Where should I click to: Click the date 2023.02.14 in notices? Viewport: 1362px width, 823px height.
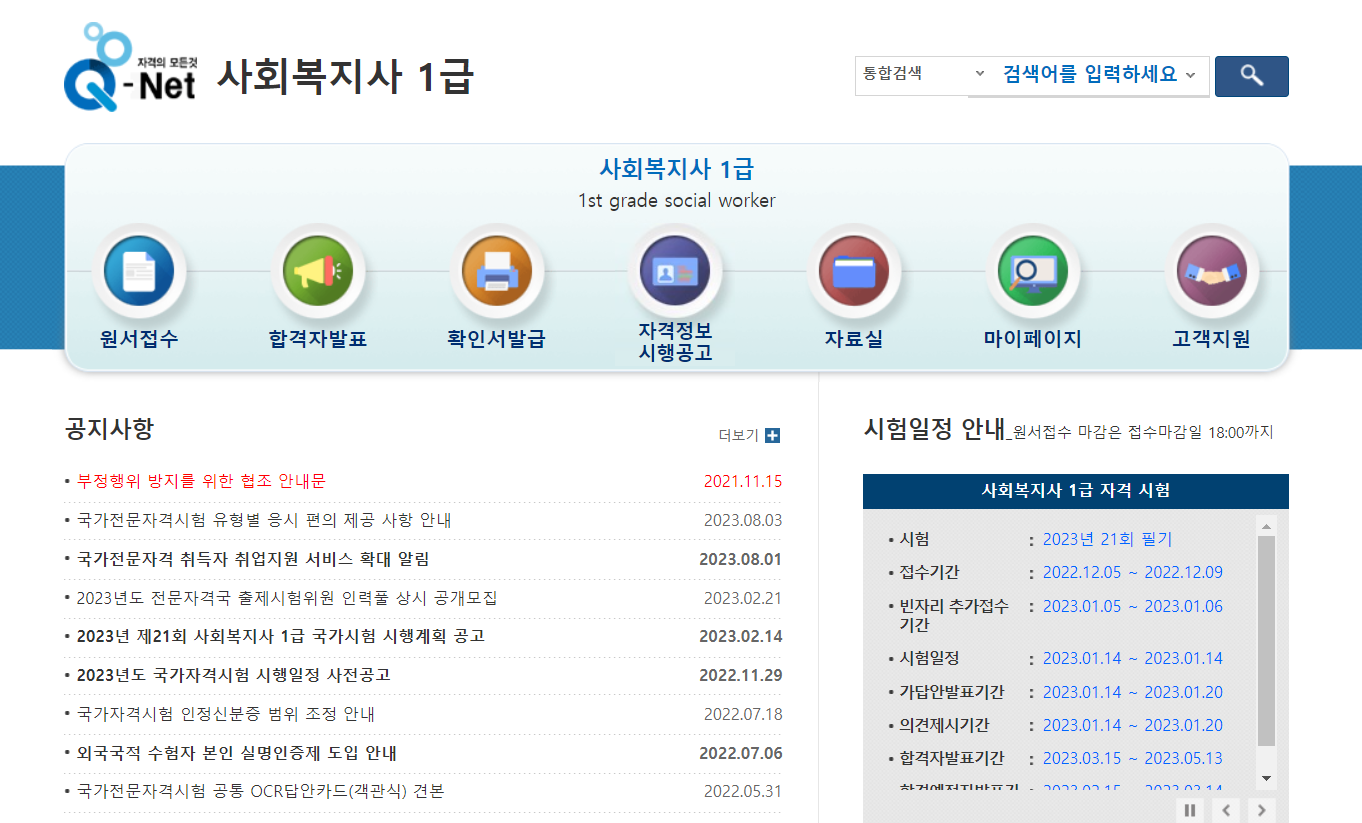click(741, 636)
